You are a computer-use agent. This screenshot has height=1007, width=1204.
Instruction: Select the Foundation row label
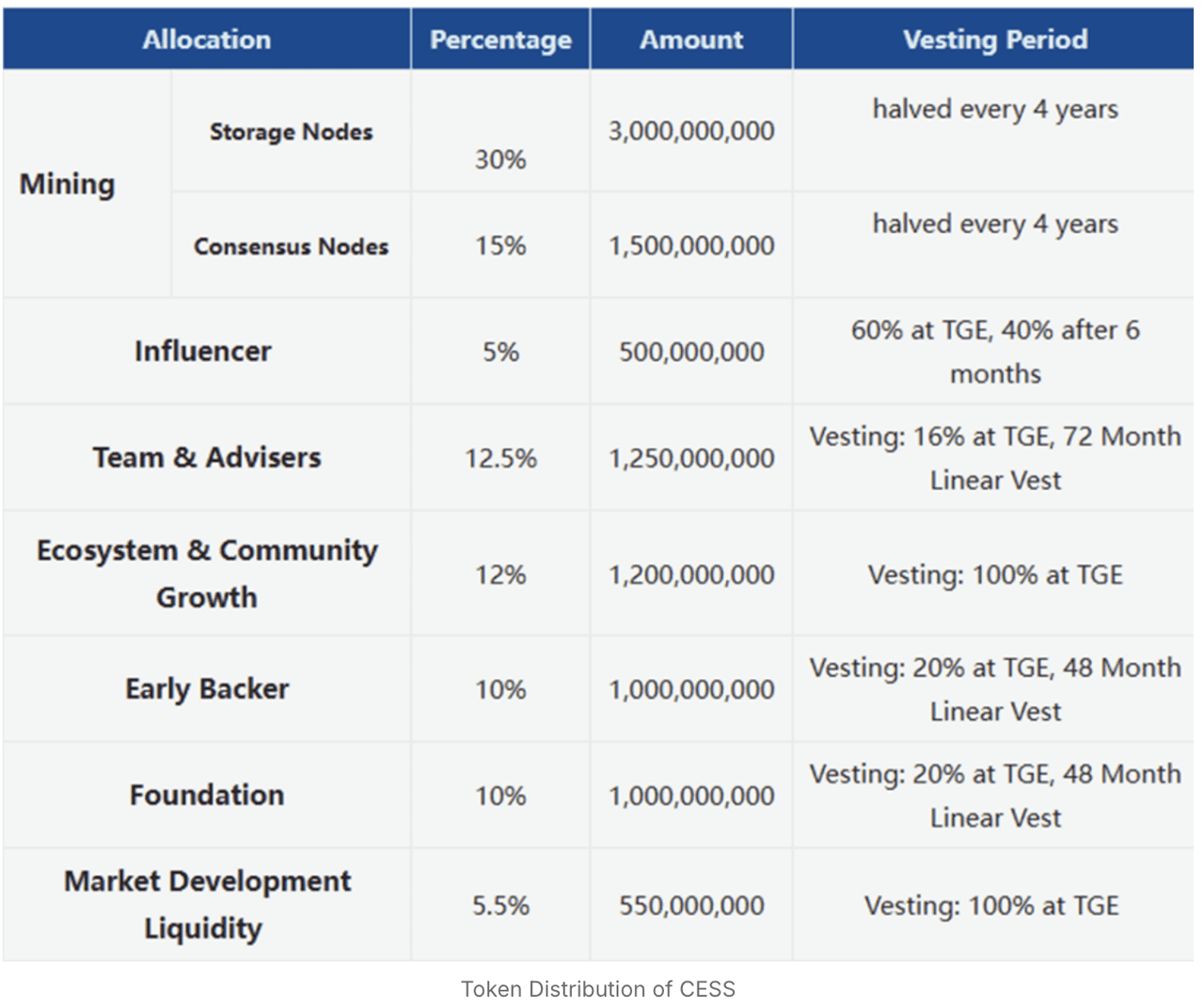[x=207, y=795]
